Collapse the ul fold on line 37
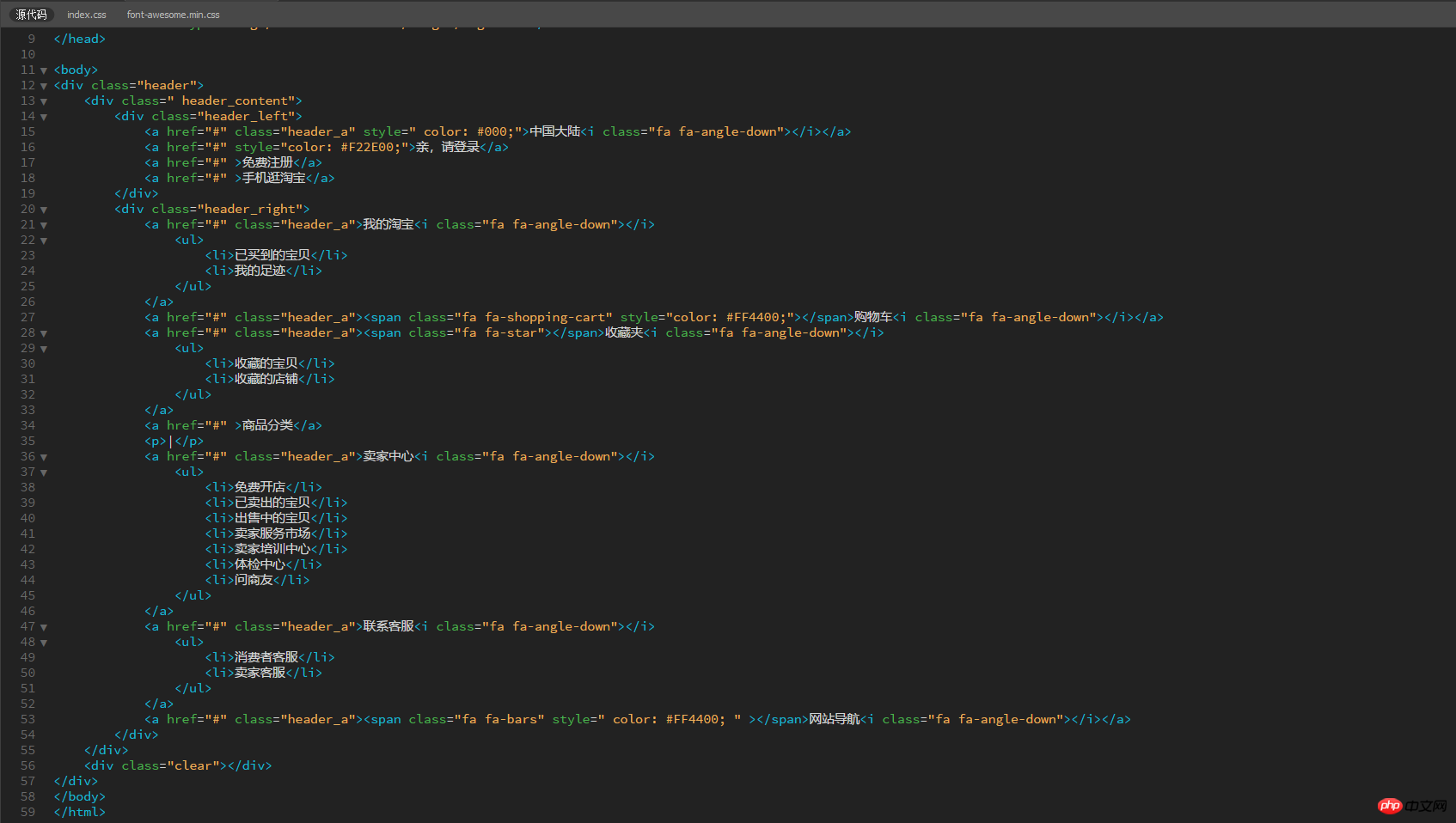This screenshot has width=1456, height=823. (44, 472)
